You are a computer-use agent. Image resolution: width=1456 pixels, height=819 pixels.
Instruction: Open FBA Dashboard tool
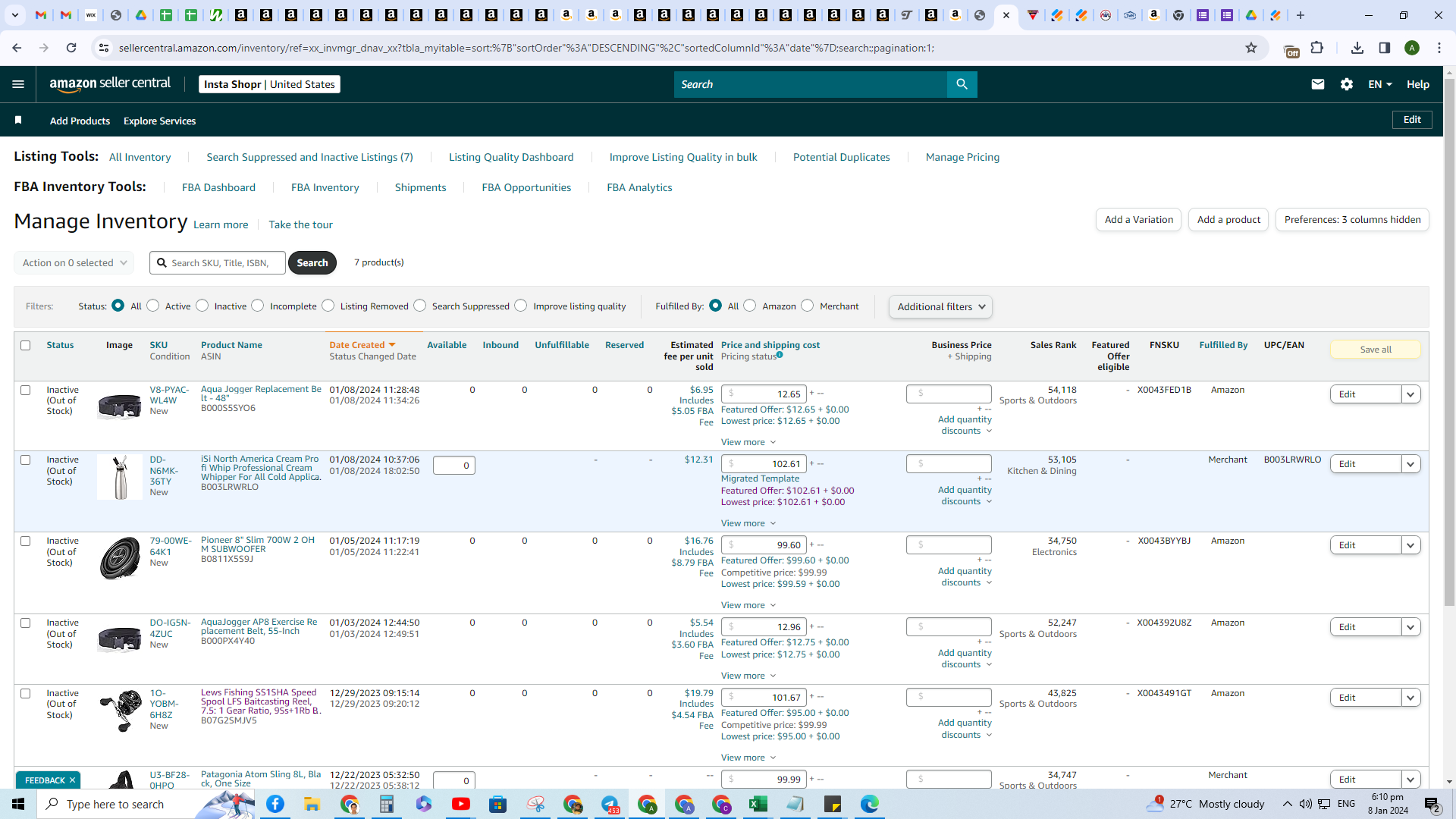(x=218, y=187)
